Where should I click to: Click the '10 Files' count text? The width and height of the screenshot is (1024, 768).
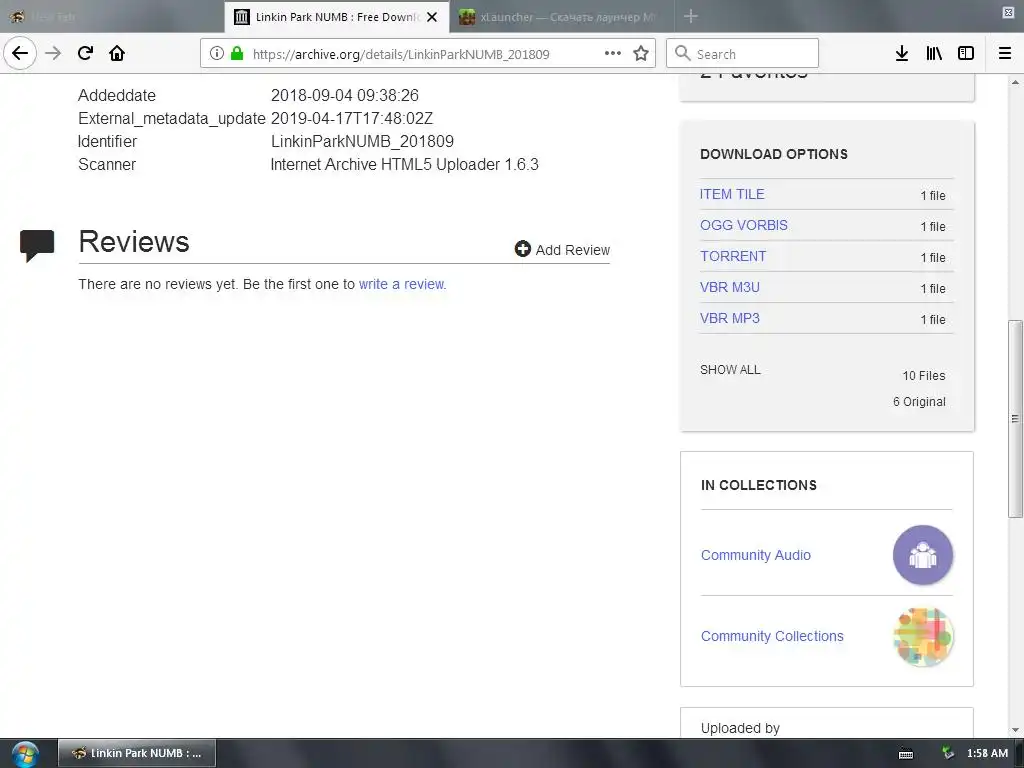point(923,376)
